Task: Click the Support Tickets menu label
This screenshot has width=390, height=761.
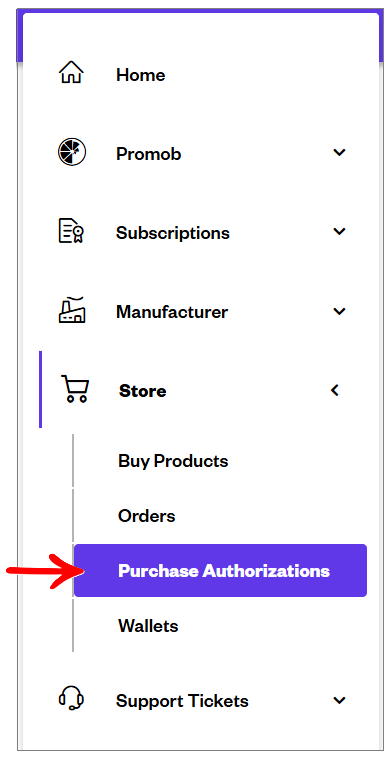Action: [x=182, y=701]
